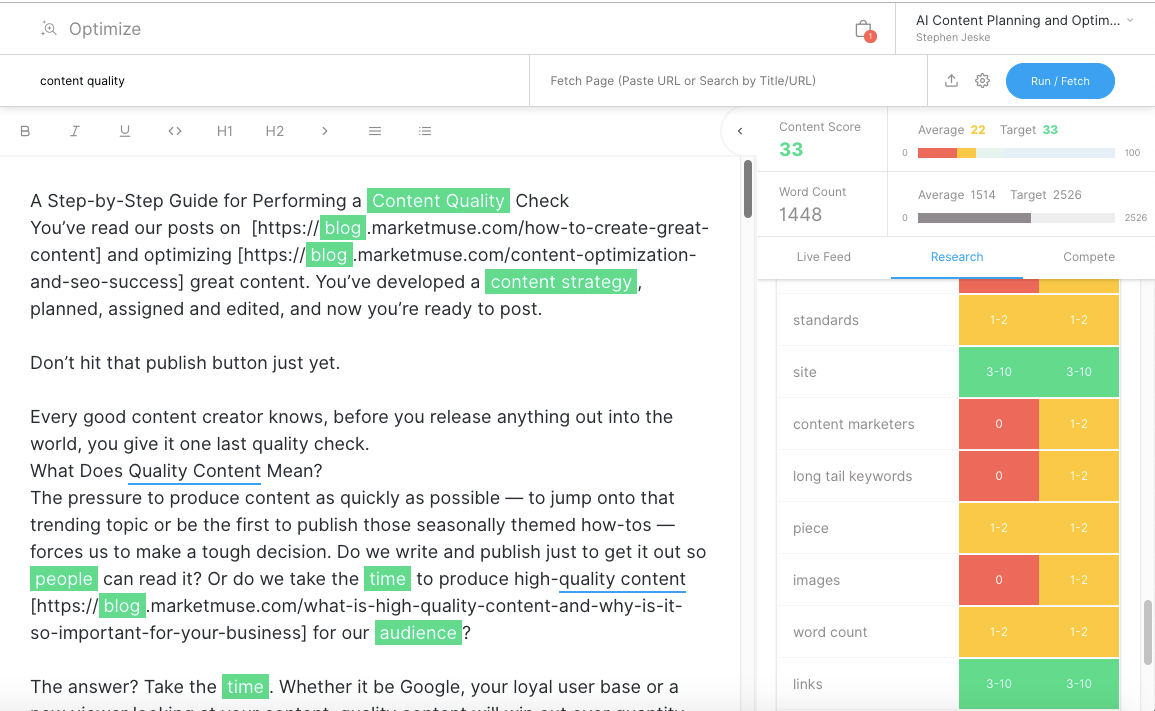The height and width of the screenshot is (711, 1155).
Task: Select the H2 heading format icon
Action: point(274,130)
